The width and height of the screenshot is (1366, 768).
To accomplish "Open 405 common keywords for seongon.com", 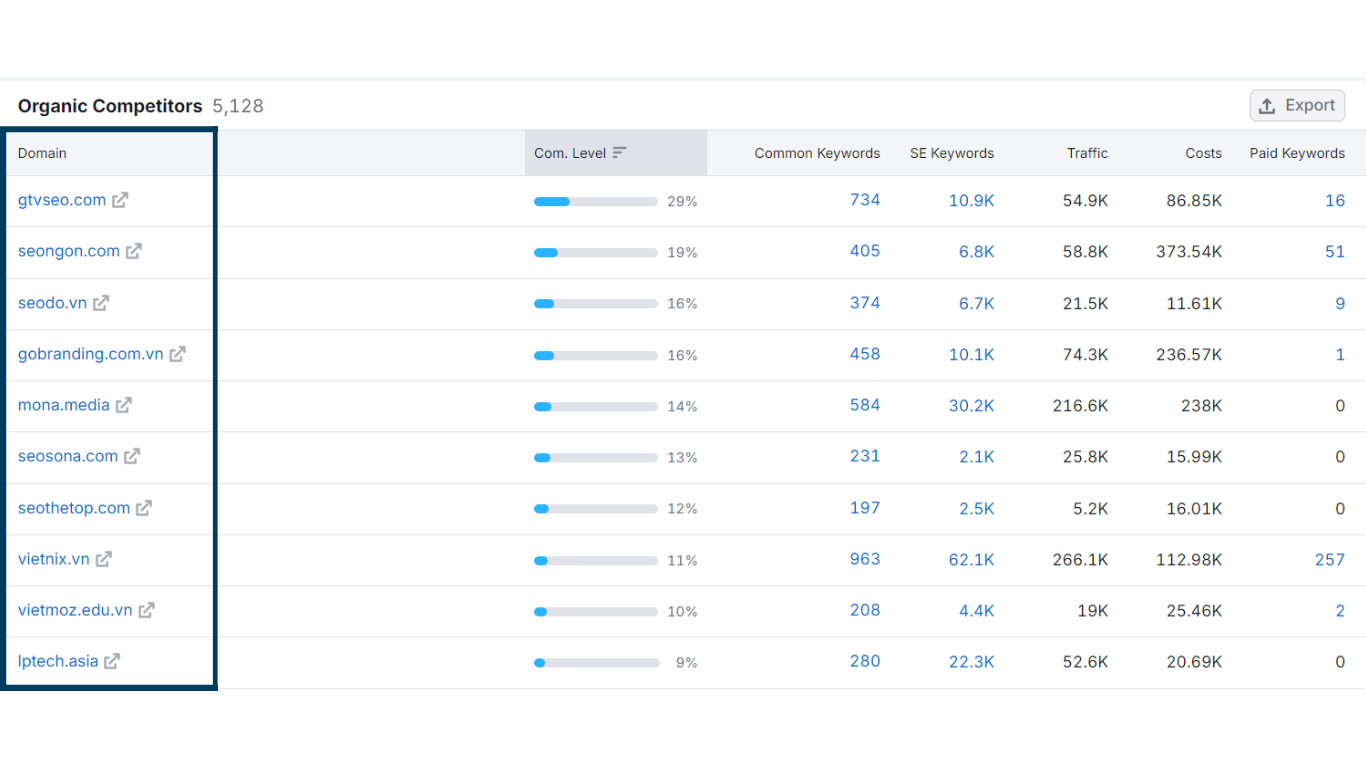I will coord(865,251).
